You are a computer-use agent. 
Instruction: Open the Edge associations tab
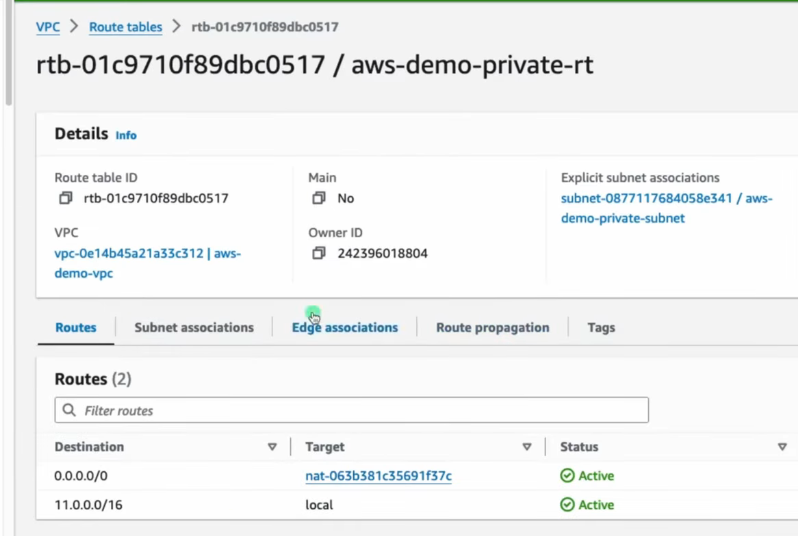[345, 327]
